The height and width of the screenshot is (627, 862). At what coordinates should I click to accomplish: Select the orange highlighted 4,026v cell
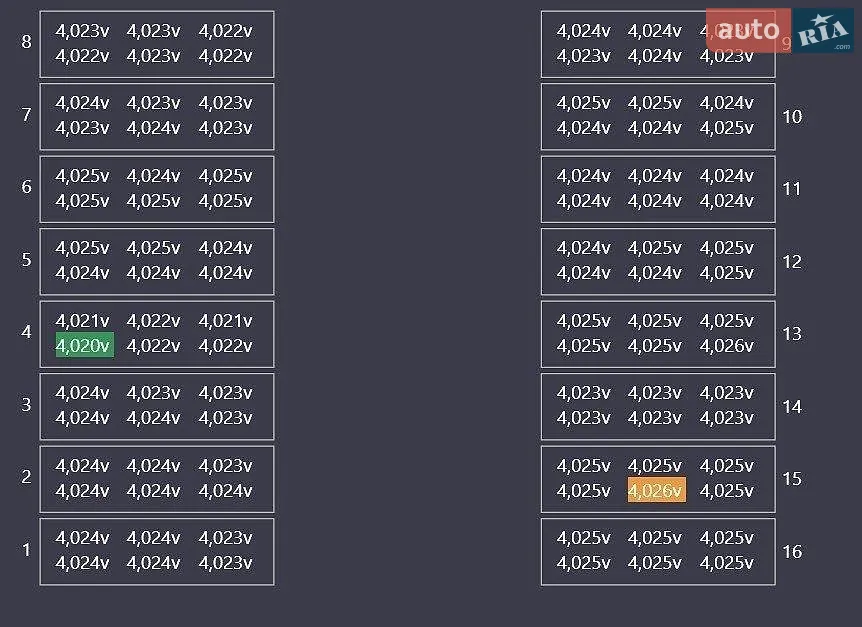point(656,490)
